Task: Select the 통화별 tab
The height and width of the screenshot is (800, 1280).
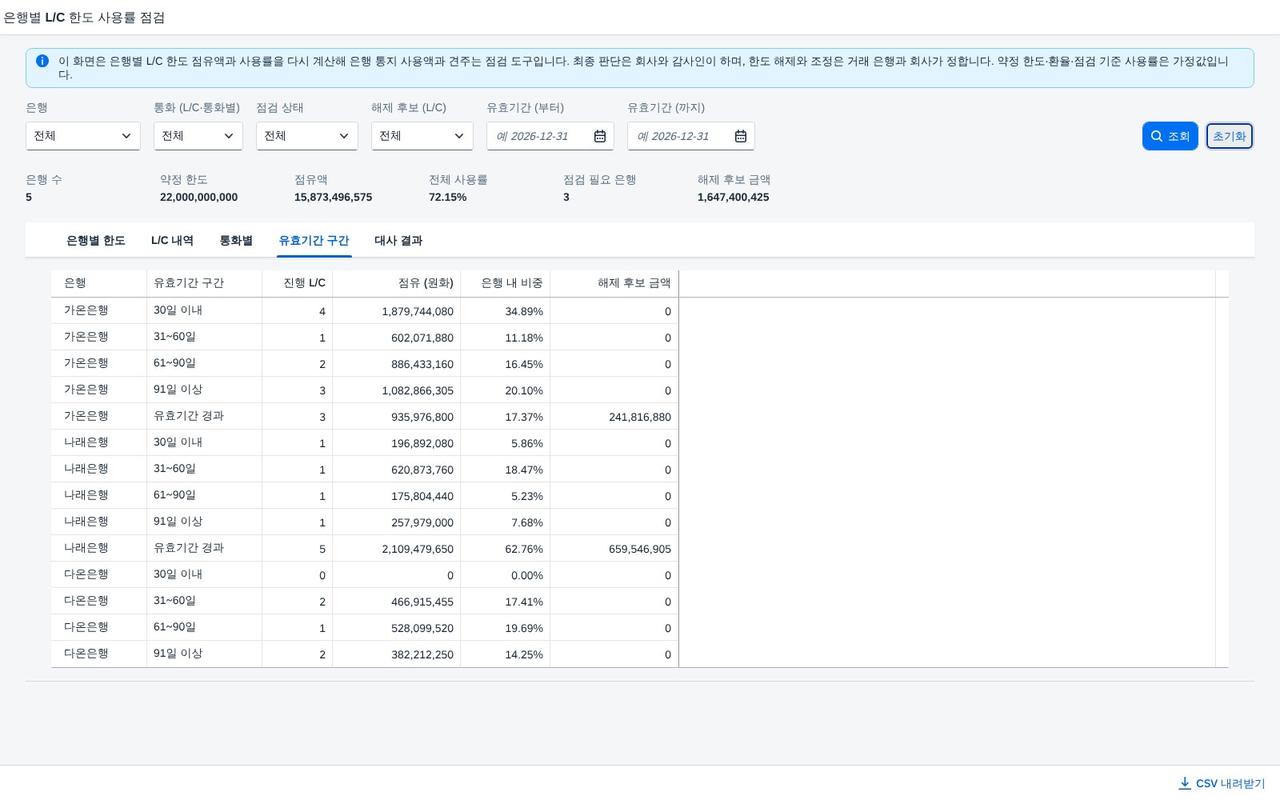Action: click(x=236, y=240)
